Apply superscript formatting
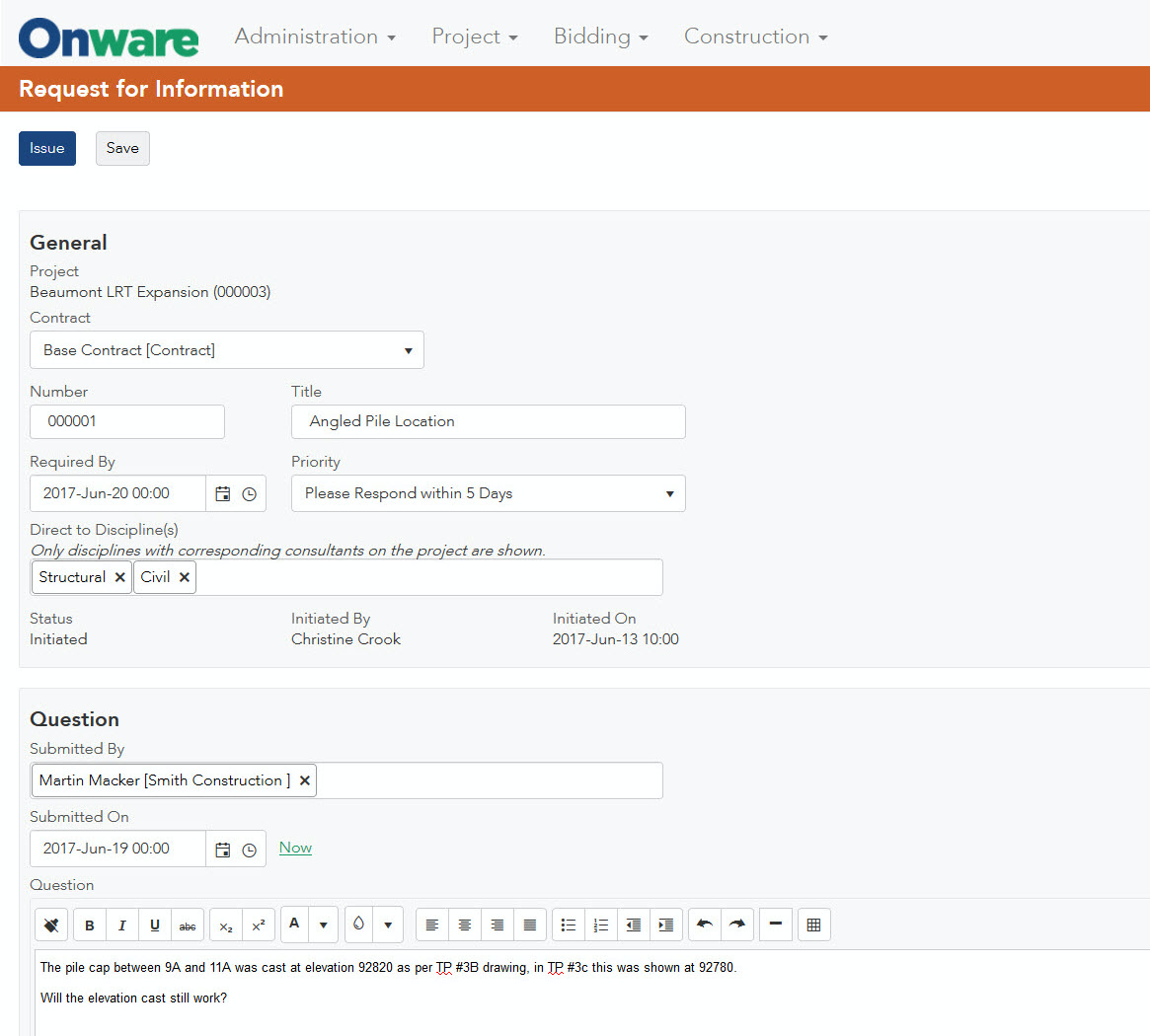The width and height of the screenshot is (1150, 1036). (258, 925)
